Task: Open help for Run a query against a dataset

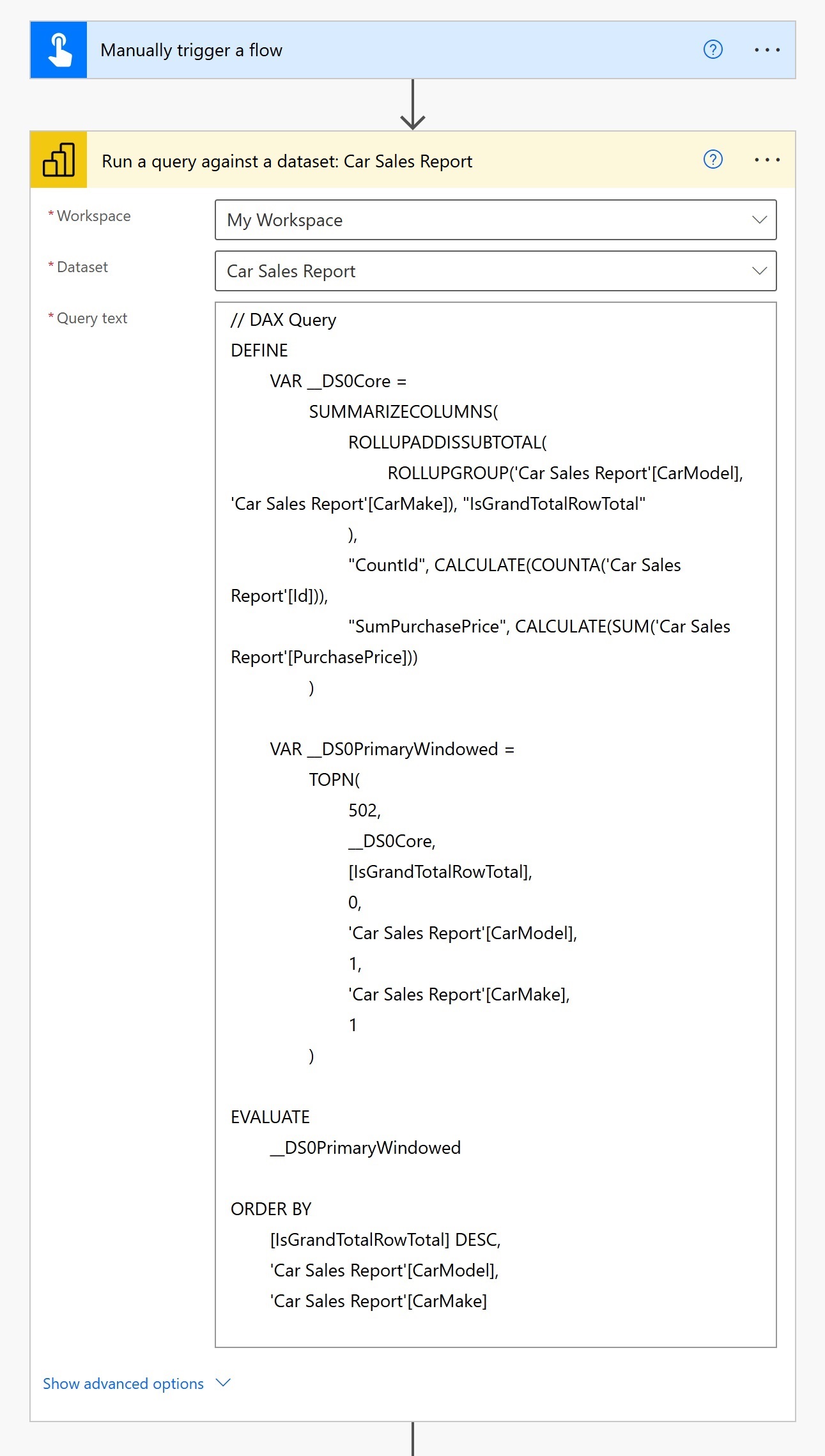Action: coord(713,159)
